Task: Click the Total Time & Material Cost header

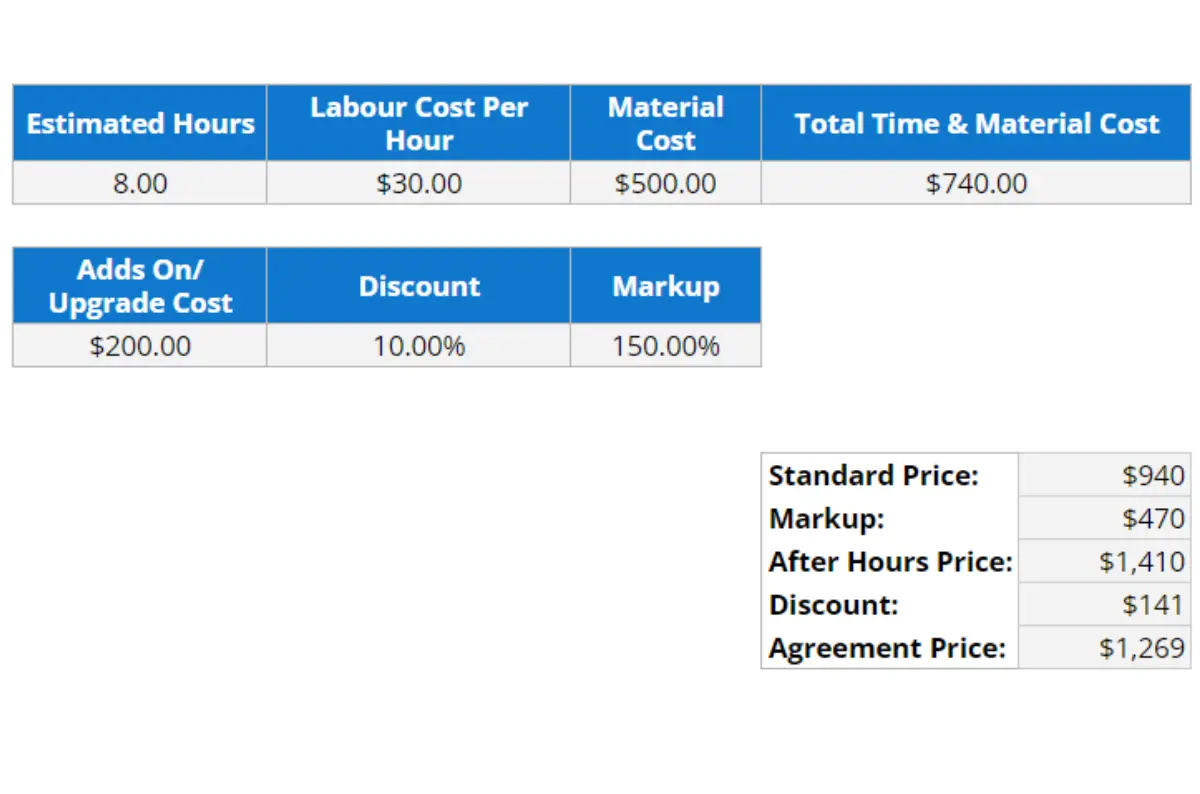Action: [976, 123]
